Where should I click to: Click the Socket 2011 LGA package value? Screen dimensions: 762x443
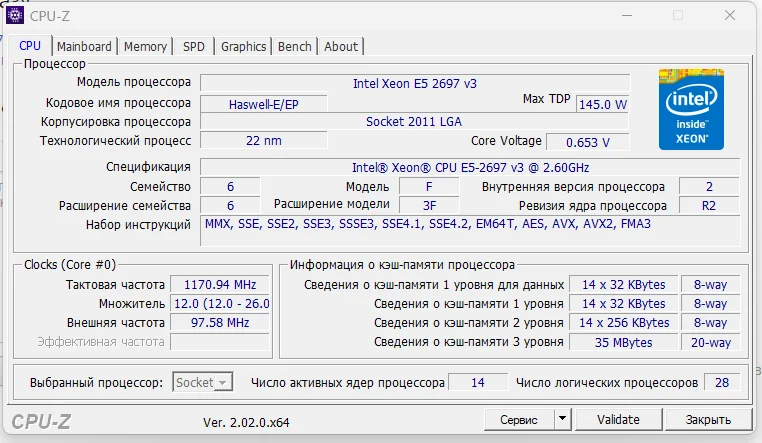(x=414, y=121)
